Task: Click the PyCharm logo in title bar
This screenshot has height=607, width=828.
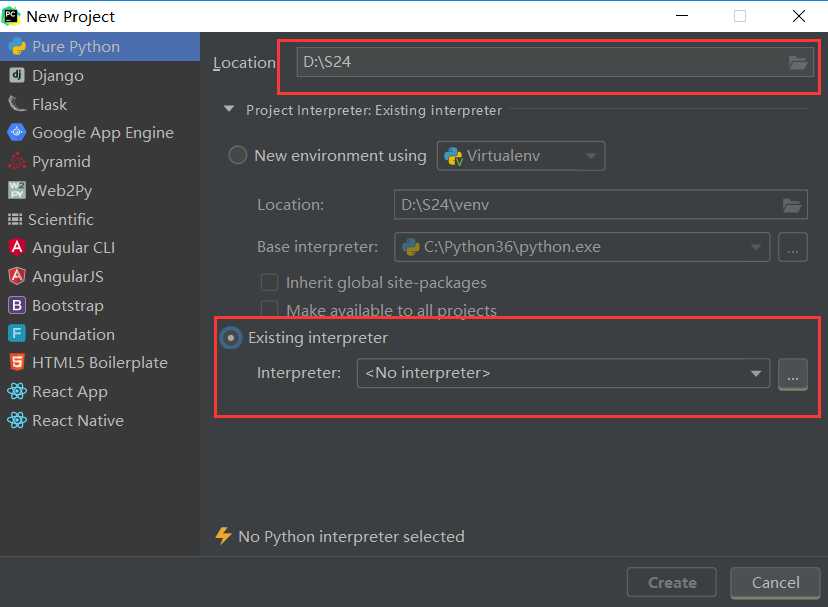Action: (11, 16)
